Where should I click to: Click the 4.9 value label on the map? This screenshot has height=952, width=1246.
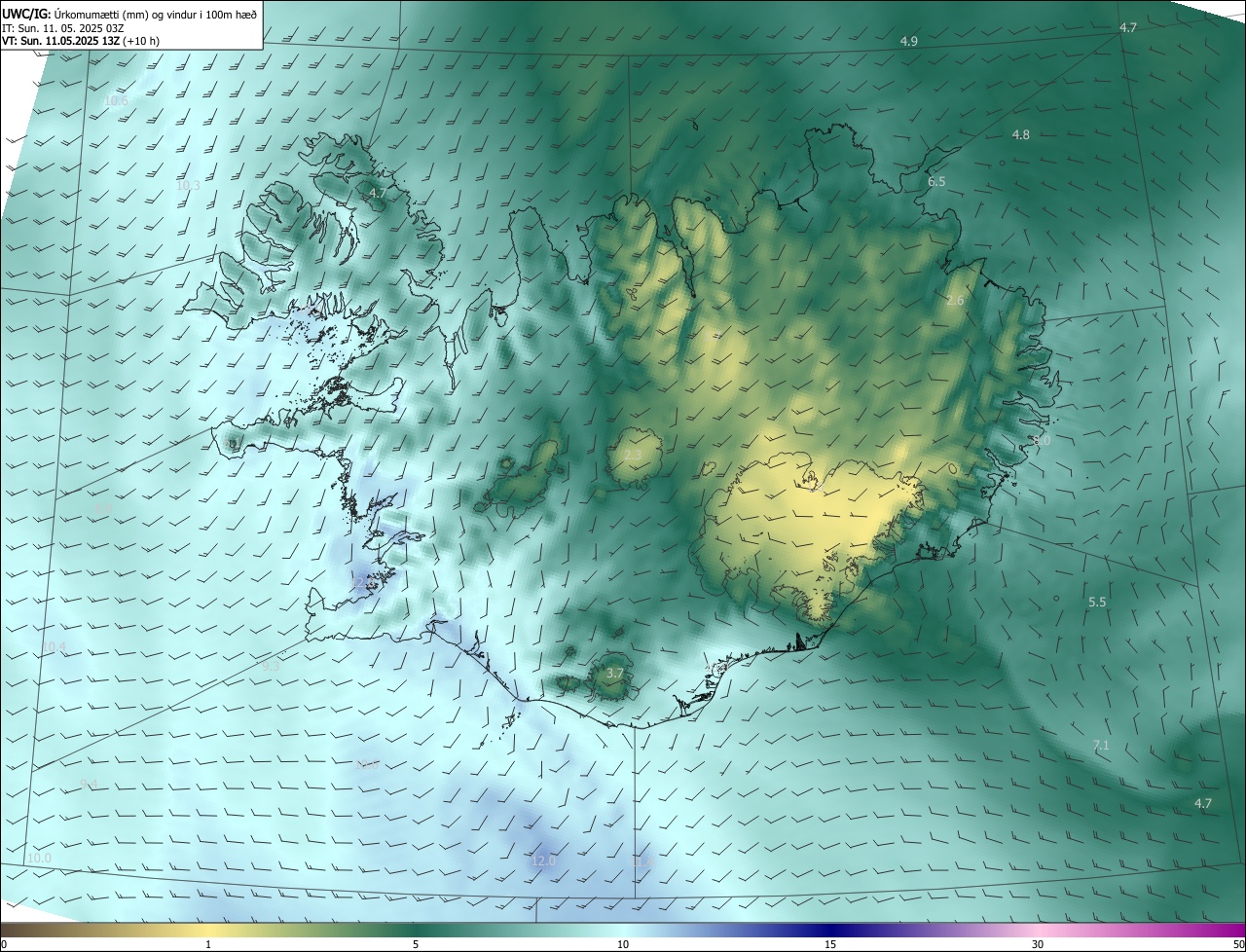tap(909, 41)
